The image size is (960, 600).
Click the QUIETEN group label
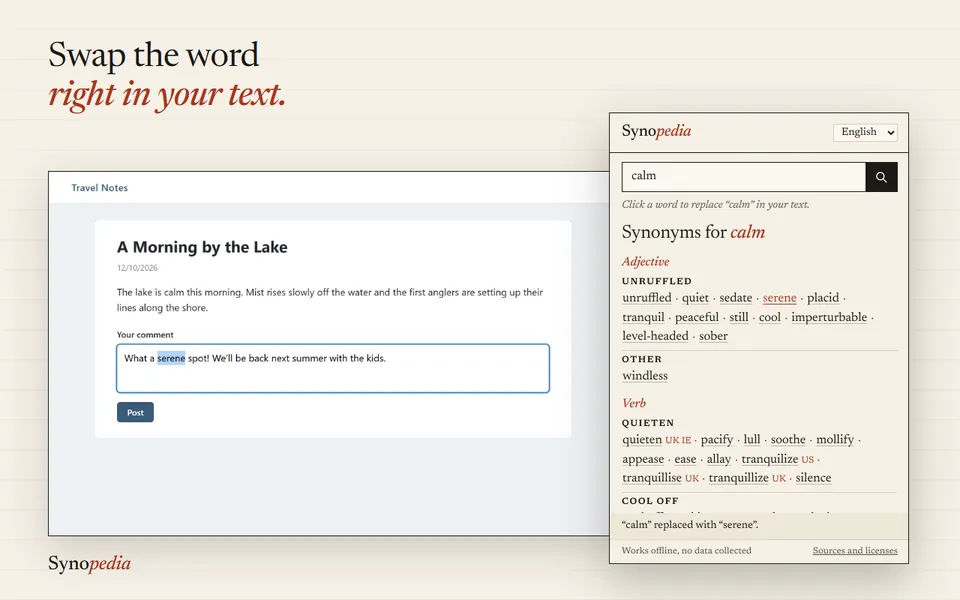point(648,423)
